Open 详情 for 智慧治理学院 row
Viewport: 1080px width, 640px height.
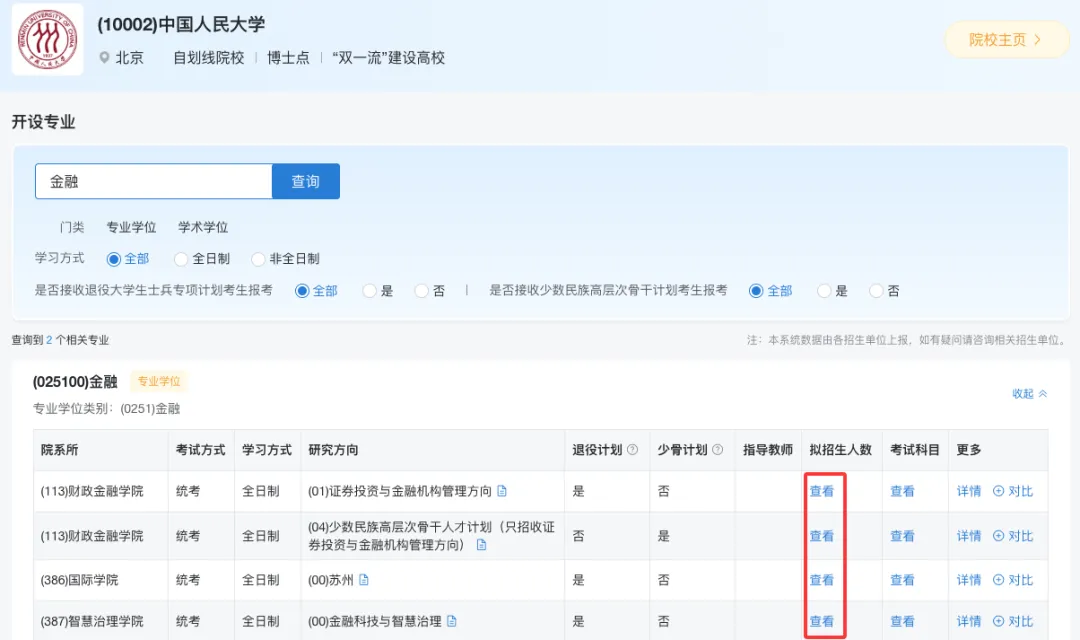coord(968,621)
